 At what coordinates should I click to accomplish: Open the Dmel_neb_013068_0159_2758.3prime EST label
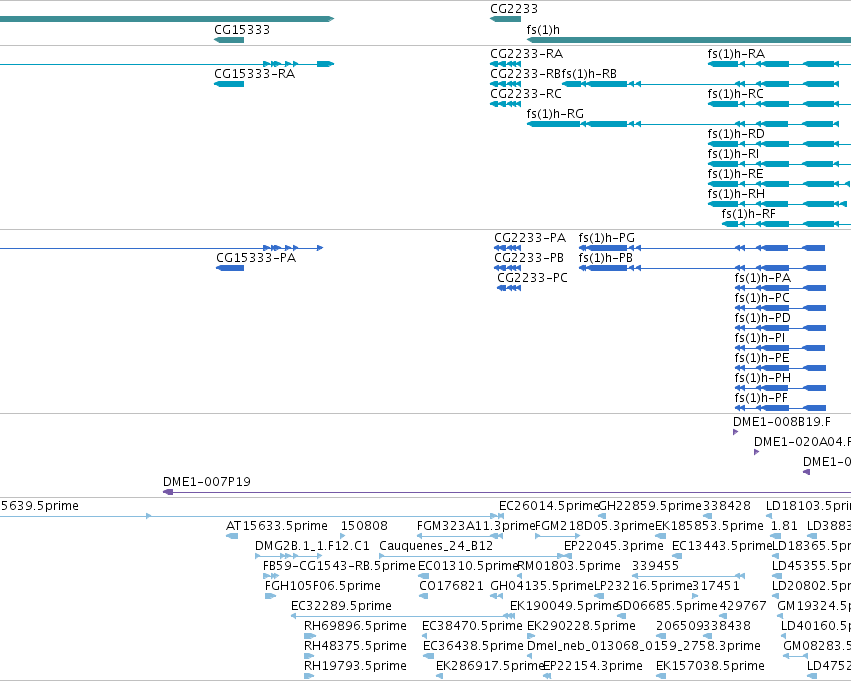pyautogui.click(x=644, y=647)
